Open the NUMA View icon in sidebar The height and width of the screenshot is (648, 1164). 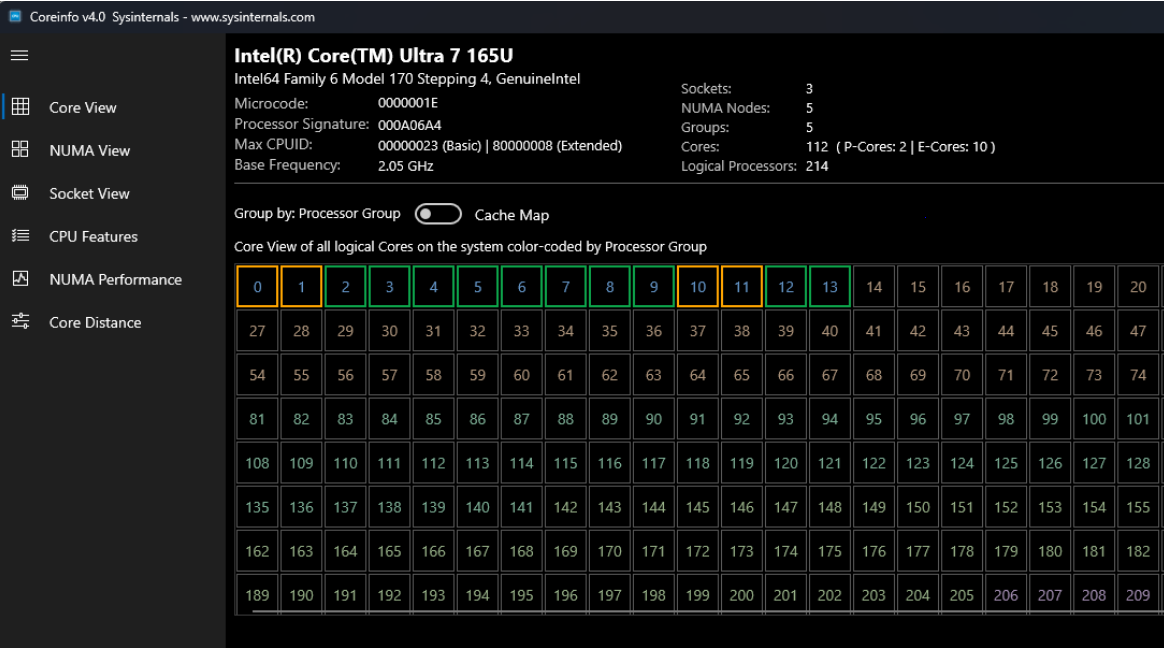pos(20,150)
